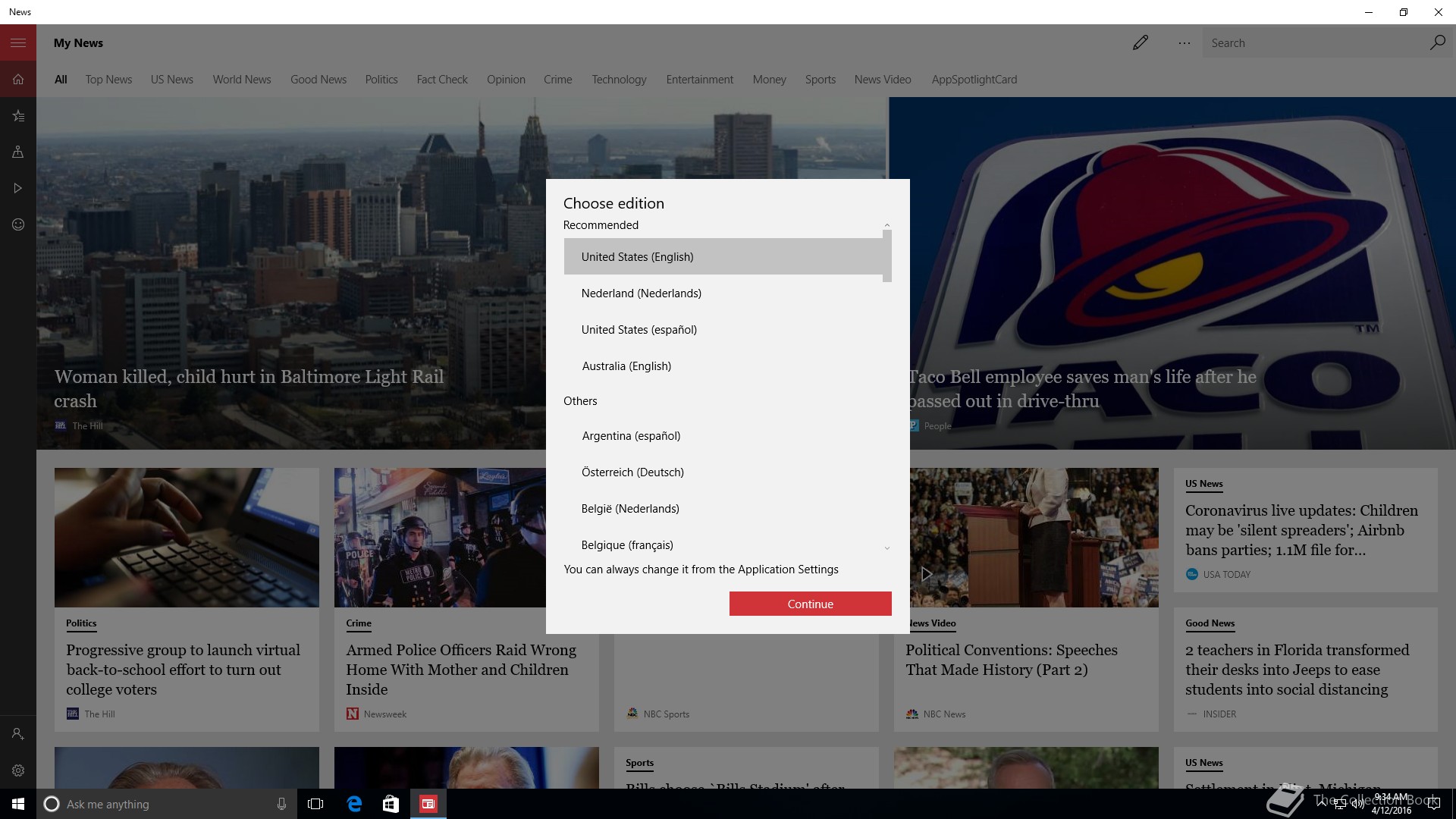
Task: Open account sign-in sidebar icon
Action: coord(18,734)
